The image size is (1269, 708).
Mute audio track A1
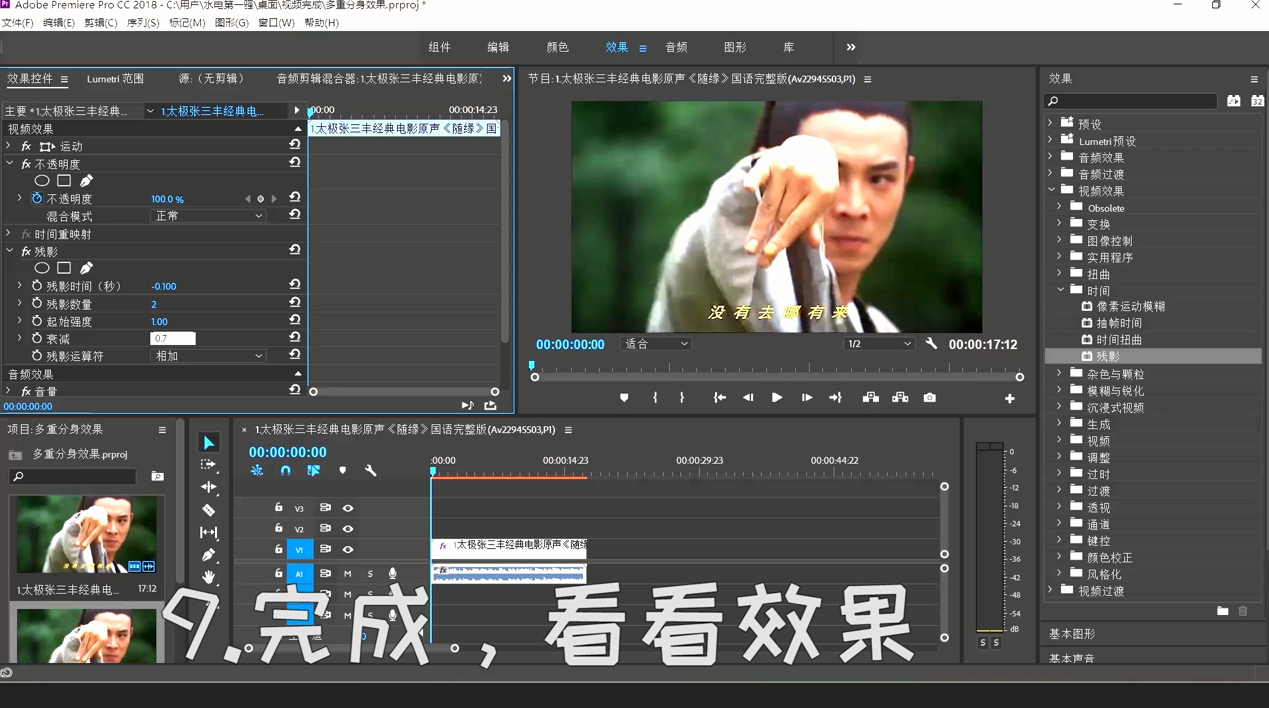pos(347,574)
